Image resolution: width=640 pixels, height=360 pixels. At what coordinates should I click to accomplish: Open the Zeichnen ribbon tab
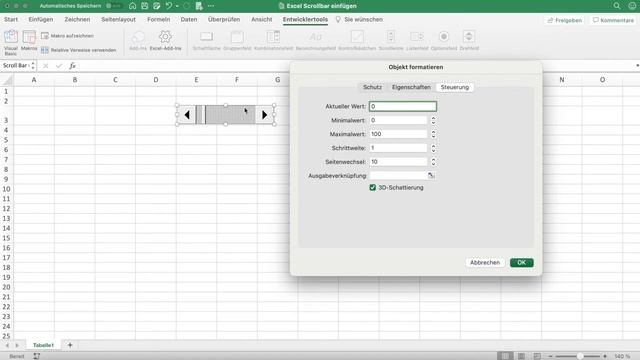(x=77, y=19)
